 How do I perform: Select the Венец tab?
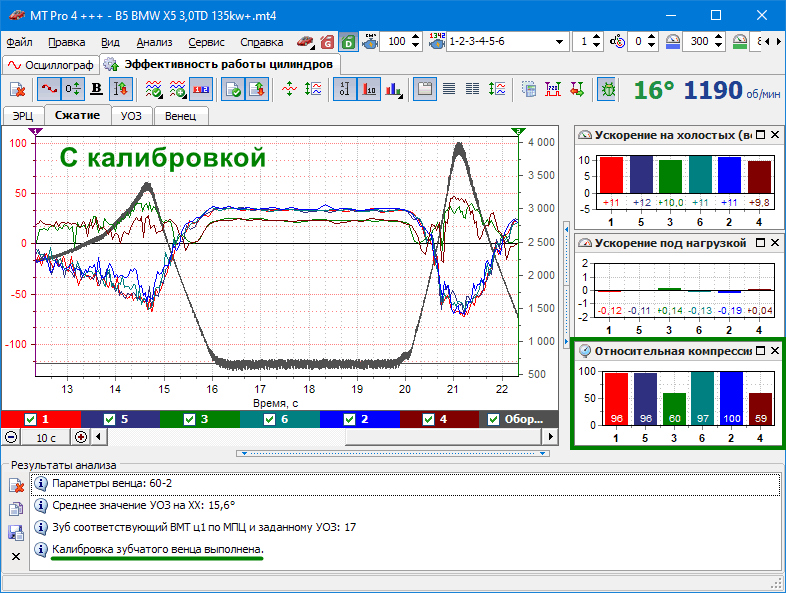pos(180,116)
